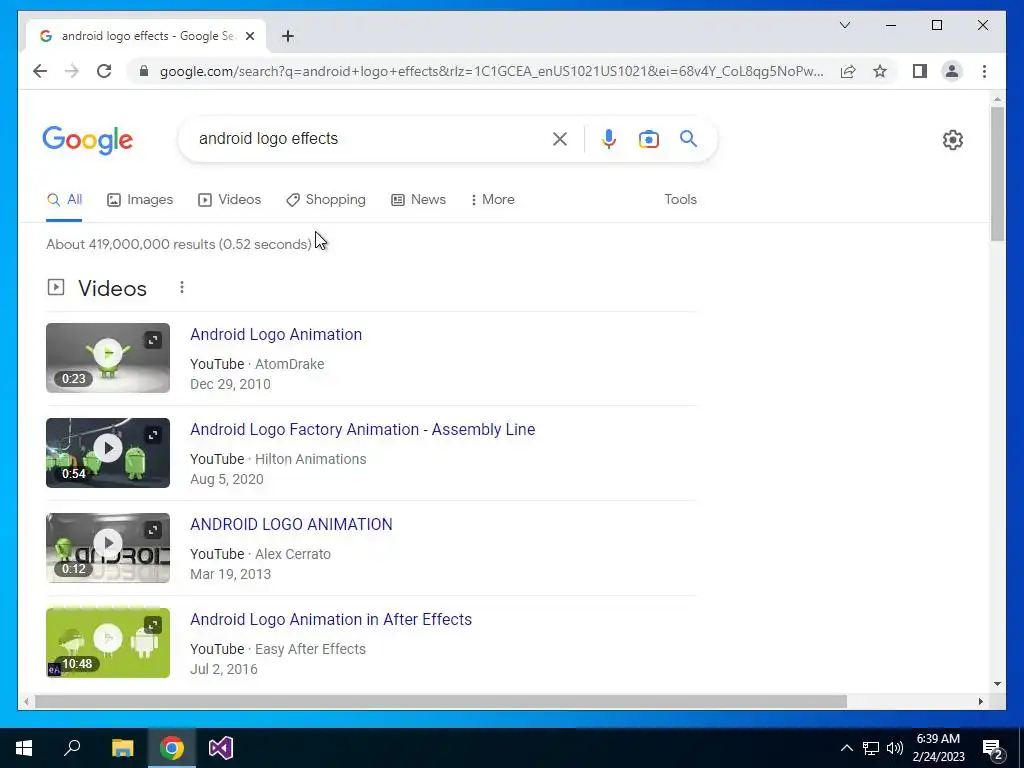Expand preview on the 10:48 video thumbnail

coord(153,625)
